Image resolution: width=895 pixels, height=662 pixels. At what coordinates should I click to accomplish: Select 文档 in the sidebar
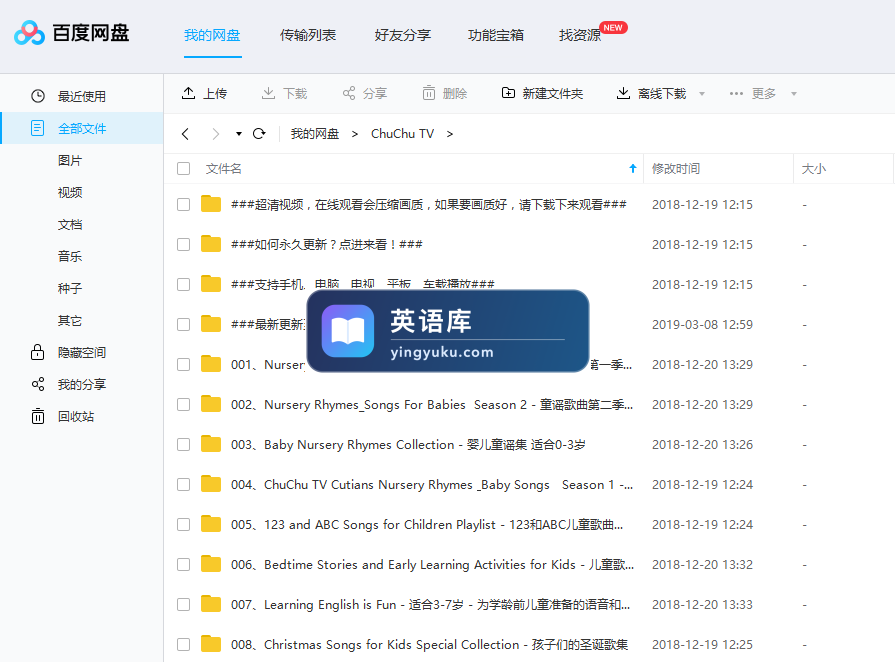pos(70,224)
